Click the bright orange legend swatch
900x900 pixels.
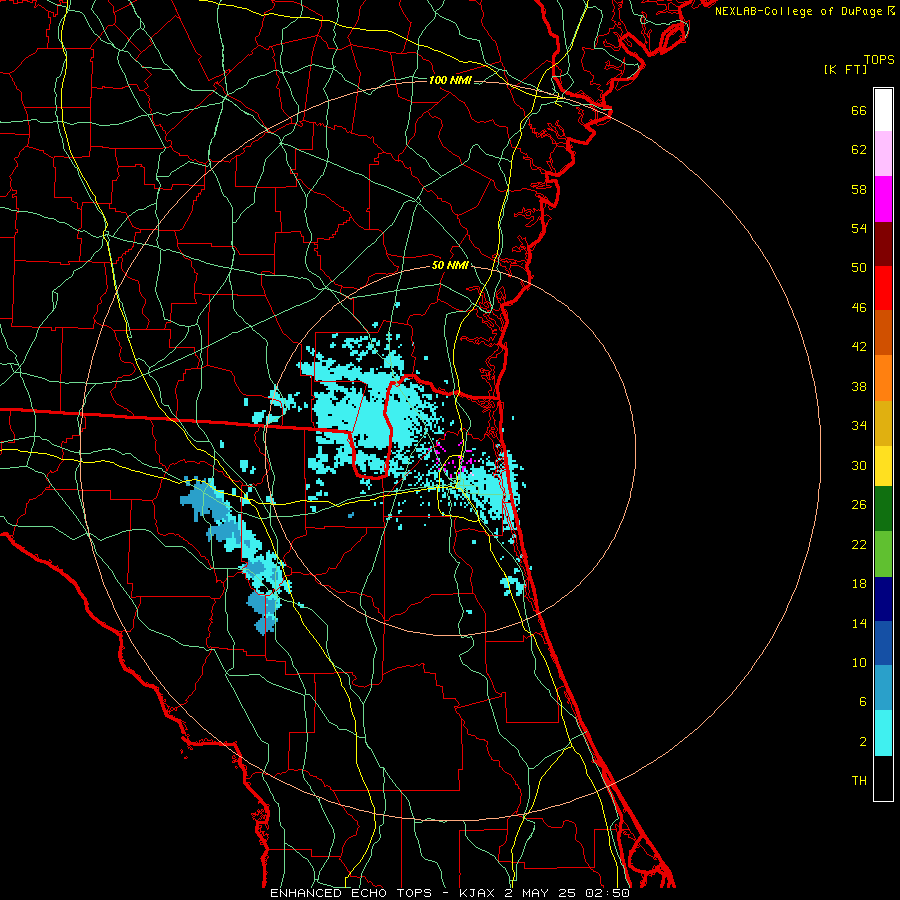pos(883,378)
